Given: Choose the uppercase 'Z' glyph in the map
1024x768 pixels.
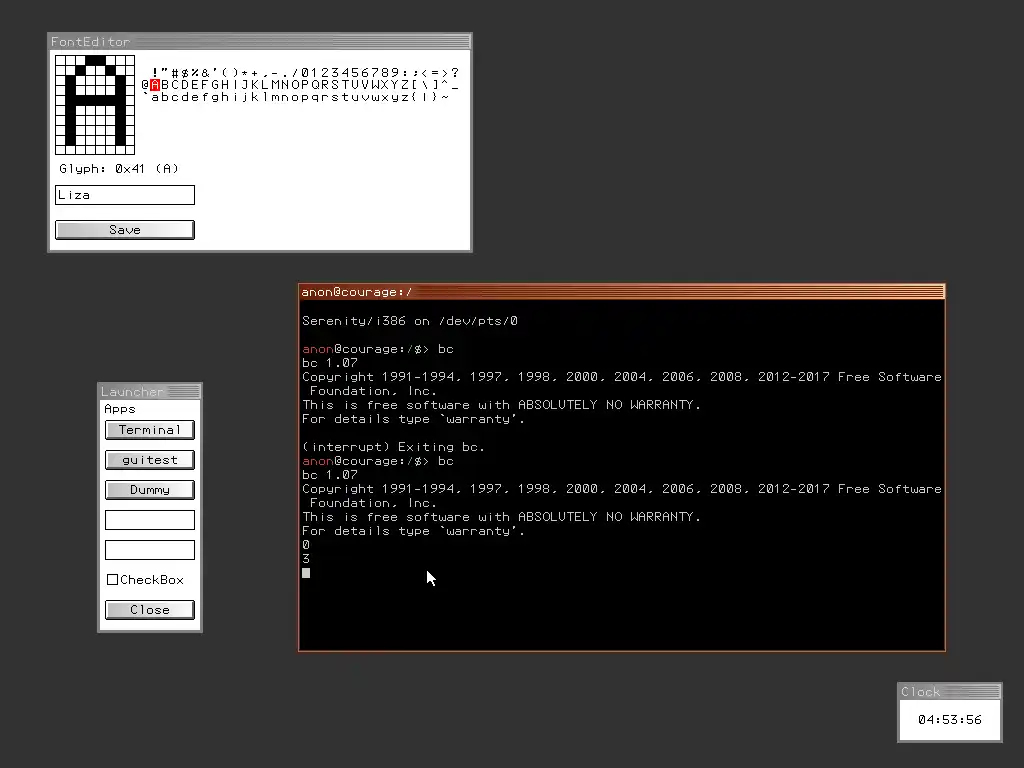Looking at the screenshot, I should 405,85.
